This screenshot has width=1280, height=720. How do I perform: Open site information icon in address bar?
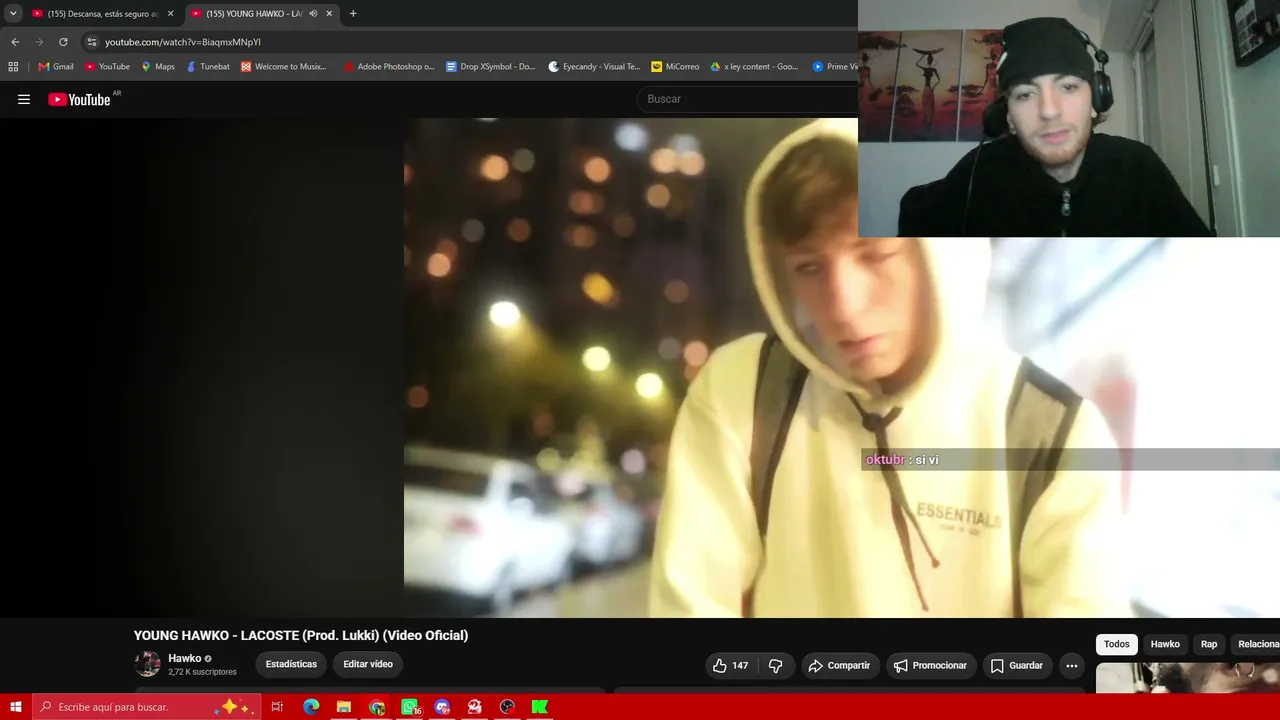pyautogui.click(x=92, y=42)
